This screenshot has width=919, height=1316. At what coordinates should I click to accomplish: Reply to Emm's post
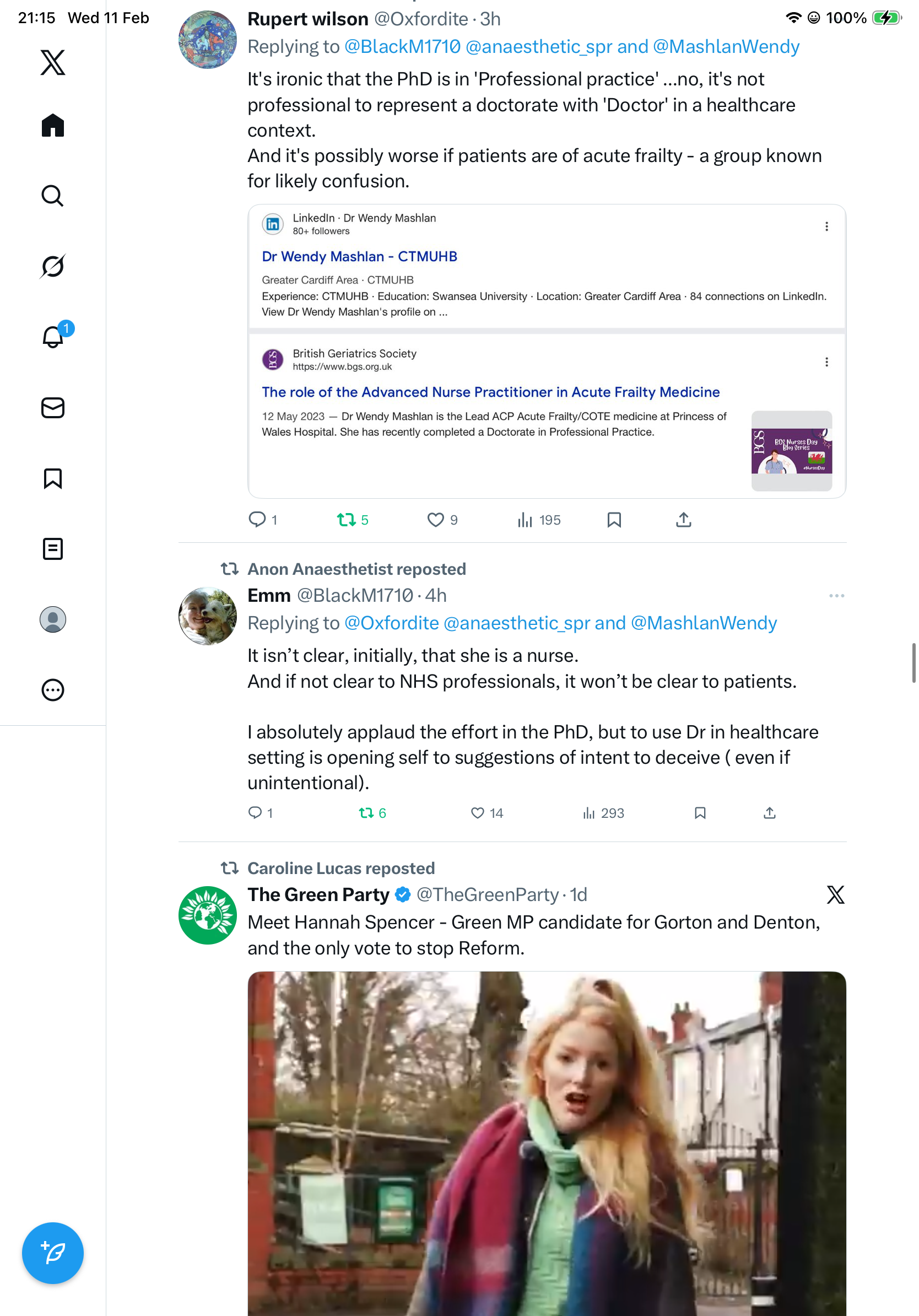coord(256,813)
